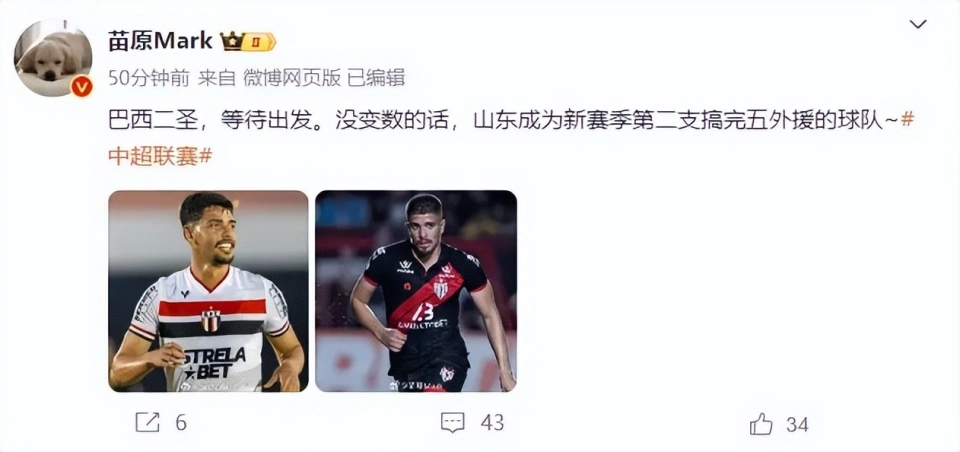View edit history via 已编辑 label
The width and height of the screenshot is (960, 452).
point(376,78)
